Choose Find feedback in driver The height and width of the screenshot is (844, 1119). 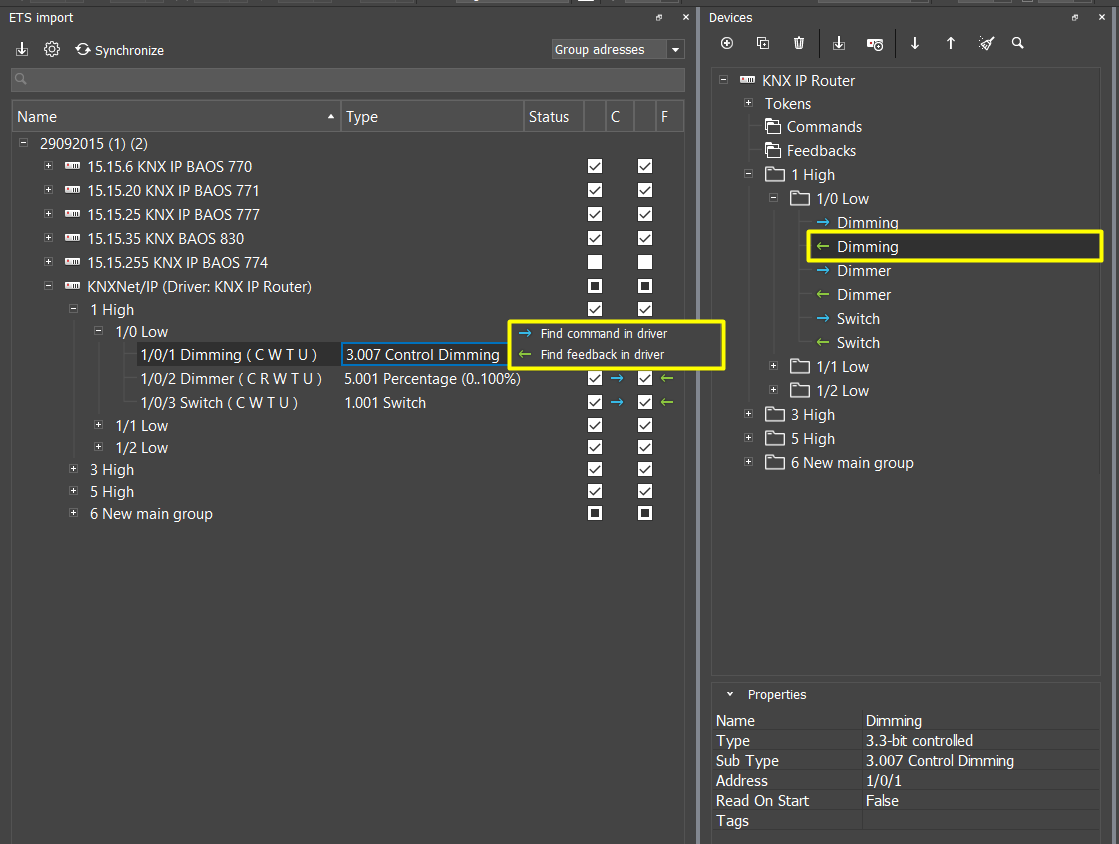tap(602, 354)
